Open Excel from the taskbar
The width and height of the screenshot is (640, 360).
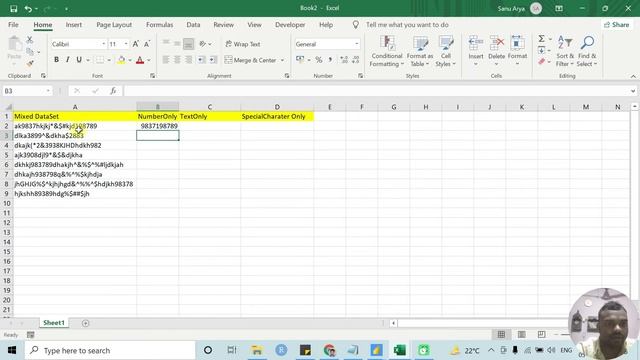(400, 350)
